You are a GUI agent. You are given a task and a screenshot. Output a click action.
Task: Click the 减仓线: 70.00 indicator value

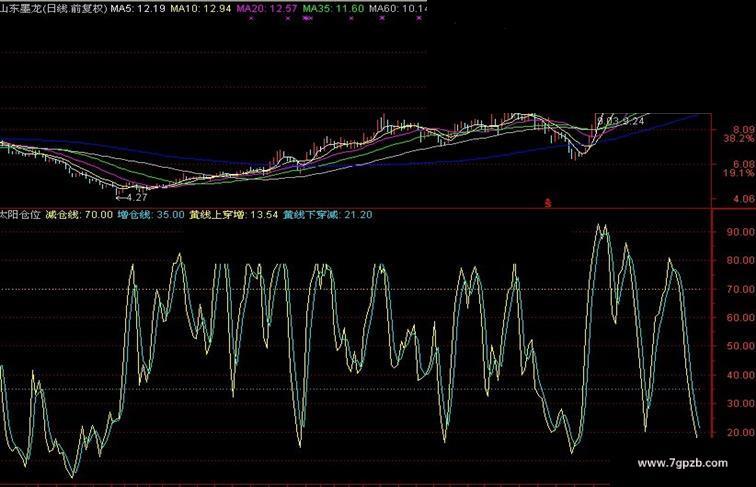coord(79,215)
